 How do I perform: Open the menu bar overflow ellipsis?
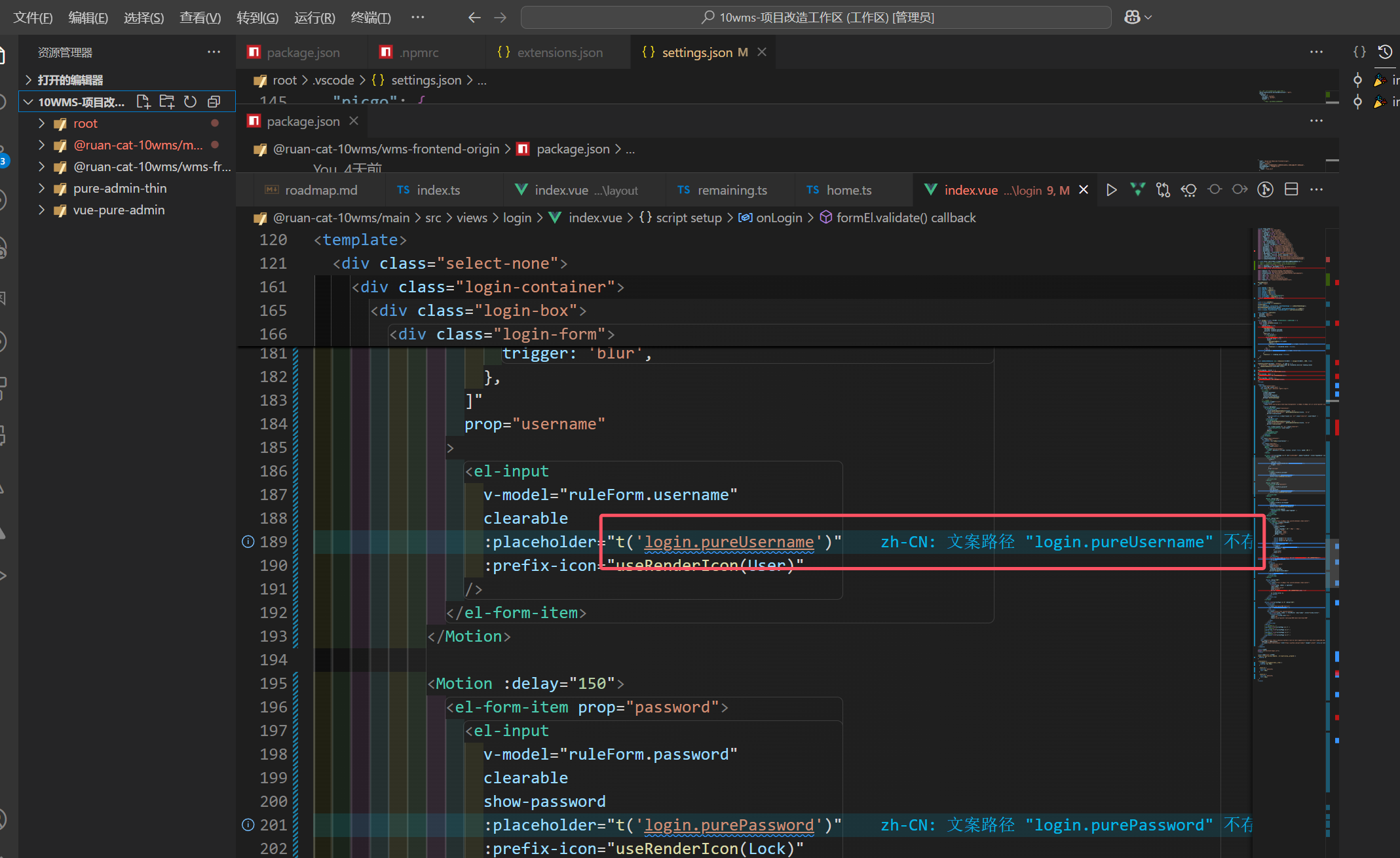pyautogui.click(x=417, y=18)
